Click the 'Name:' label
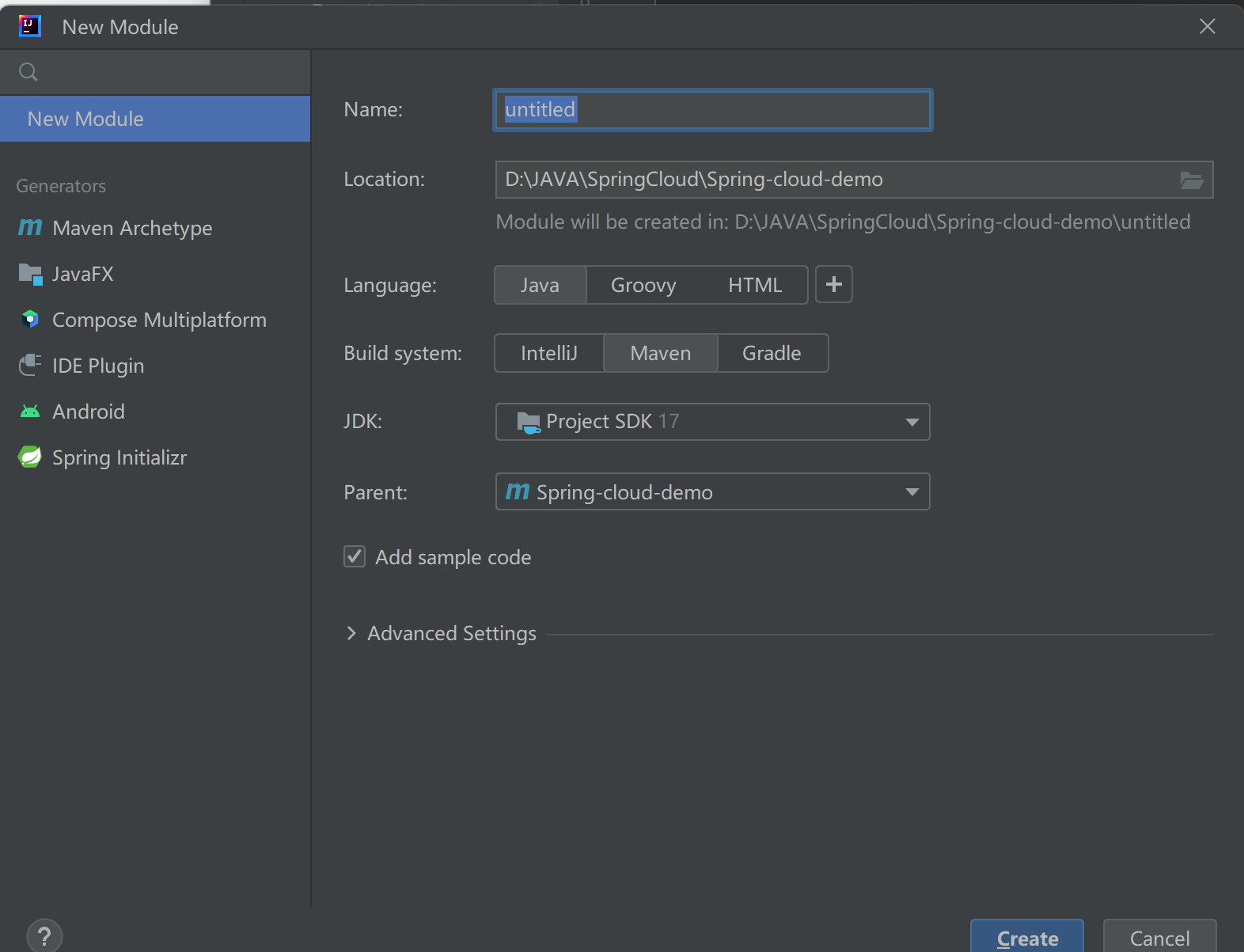The image size is (1244, 952). click(x=374, y=109)
